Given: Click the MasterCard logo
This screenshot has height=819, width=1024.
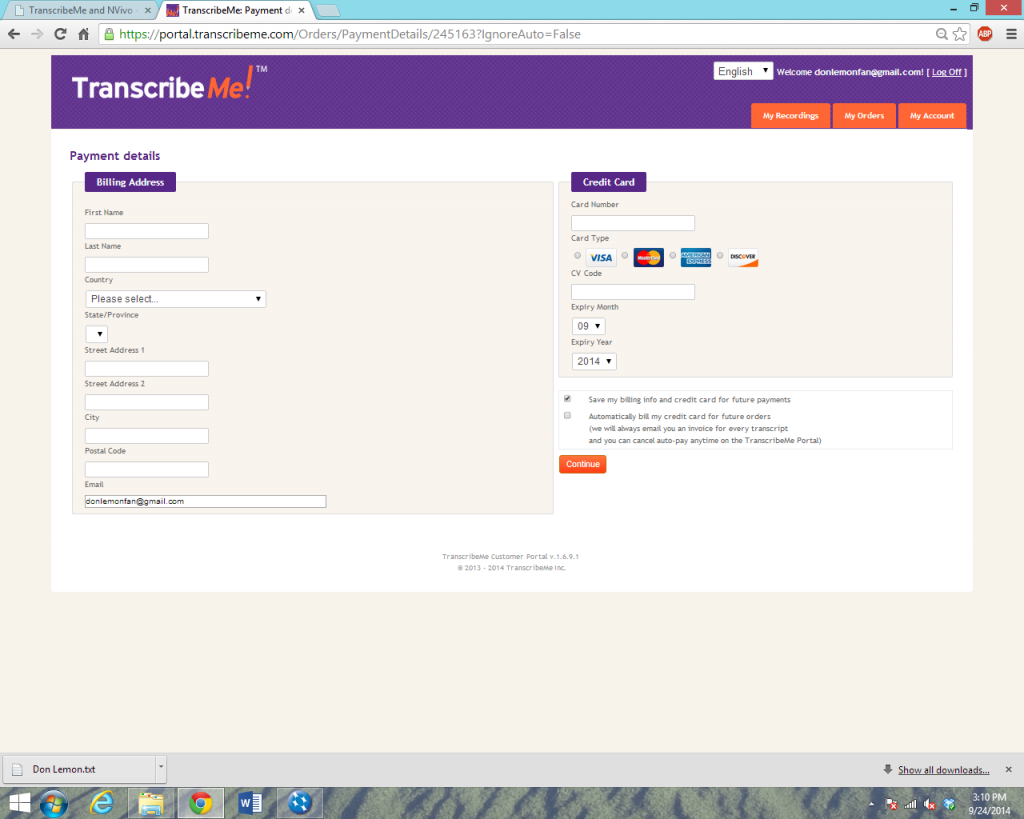Looking at the screenshot, I should tap(648, 257).
